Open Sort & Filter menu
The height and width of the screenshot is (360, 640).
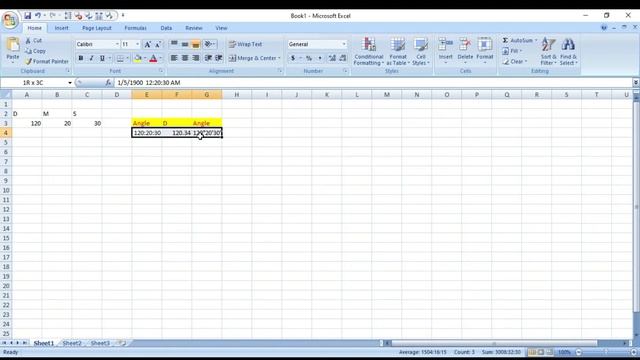point(549,51)
